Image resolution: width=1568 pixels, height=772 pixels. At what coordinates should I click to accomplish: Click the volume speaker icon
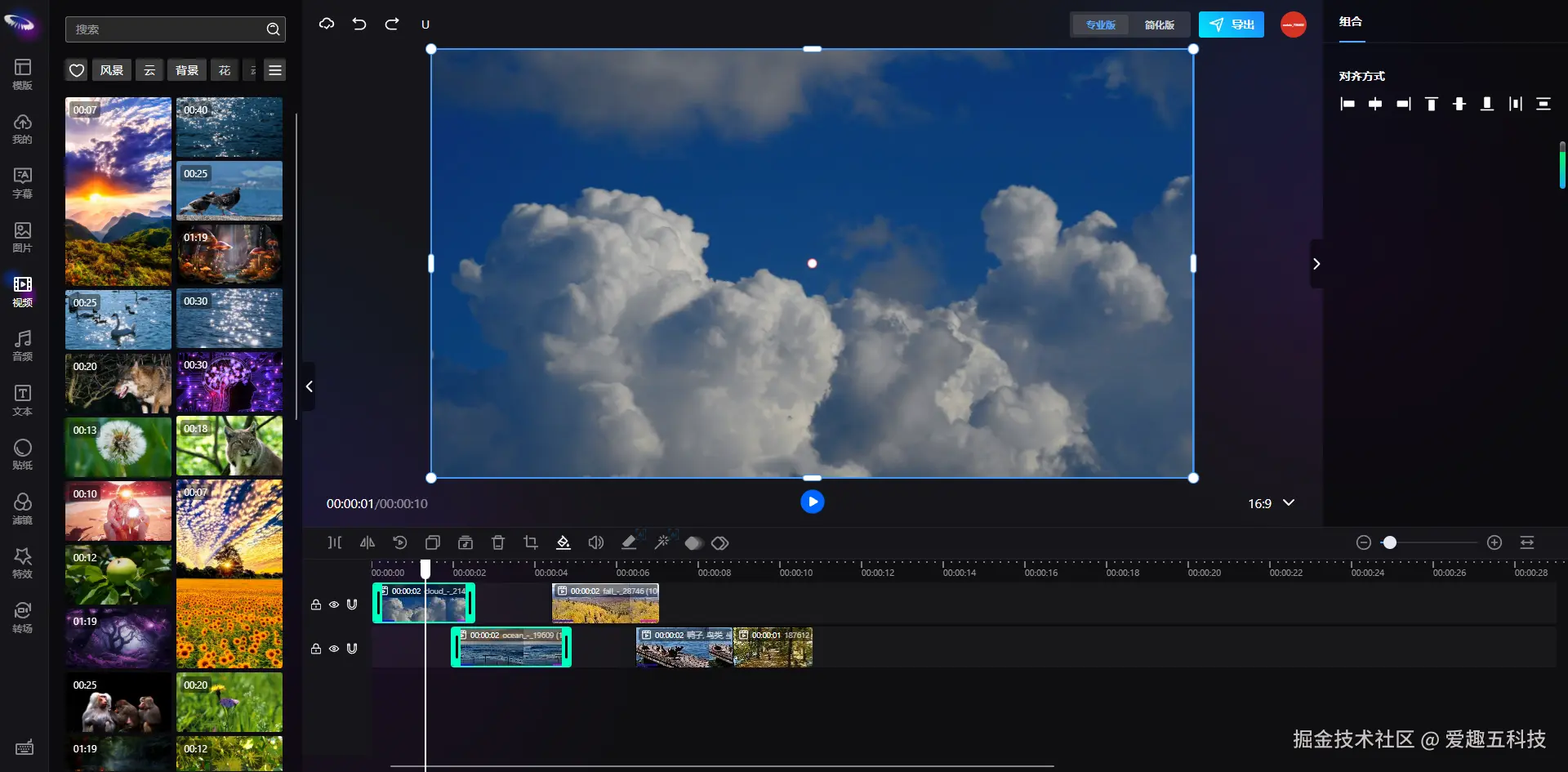click(x=596, y=542)
